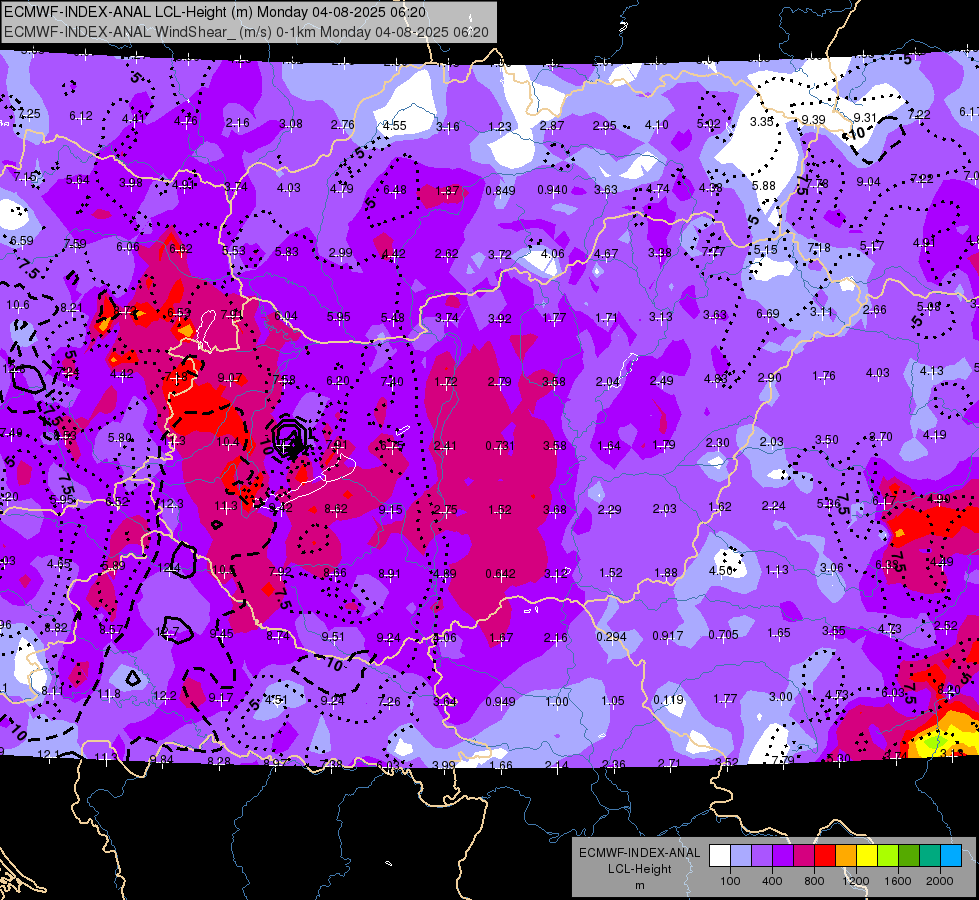Click the wind shear value 0.119
The height and width of the screenshot is (900, 979).
669,700
